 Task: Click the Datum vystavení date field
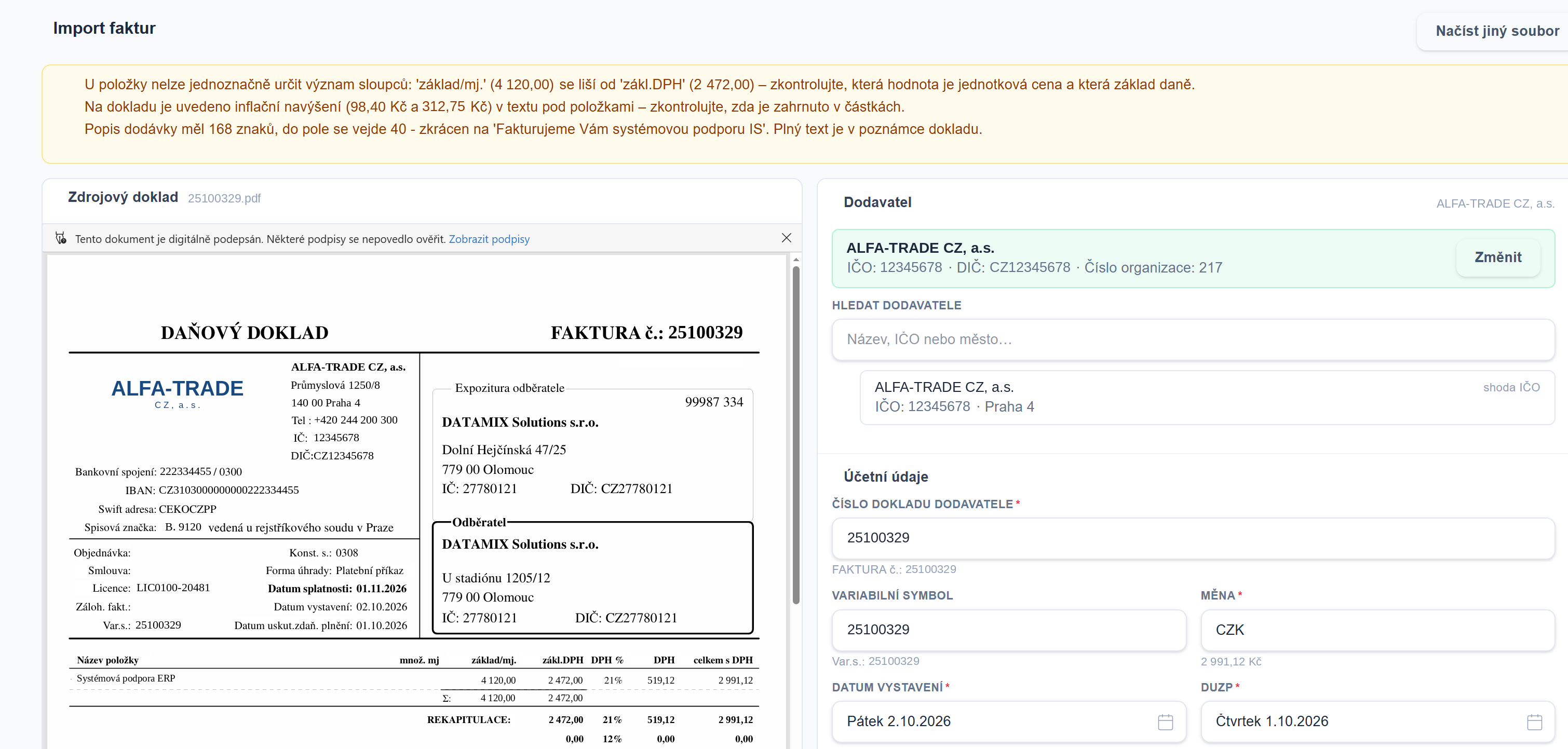click(1009, 721)
